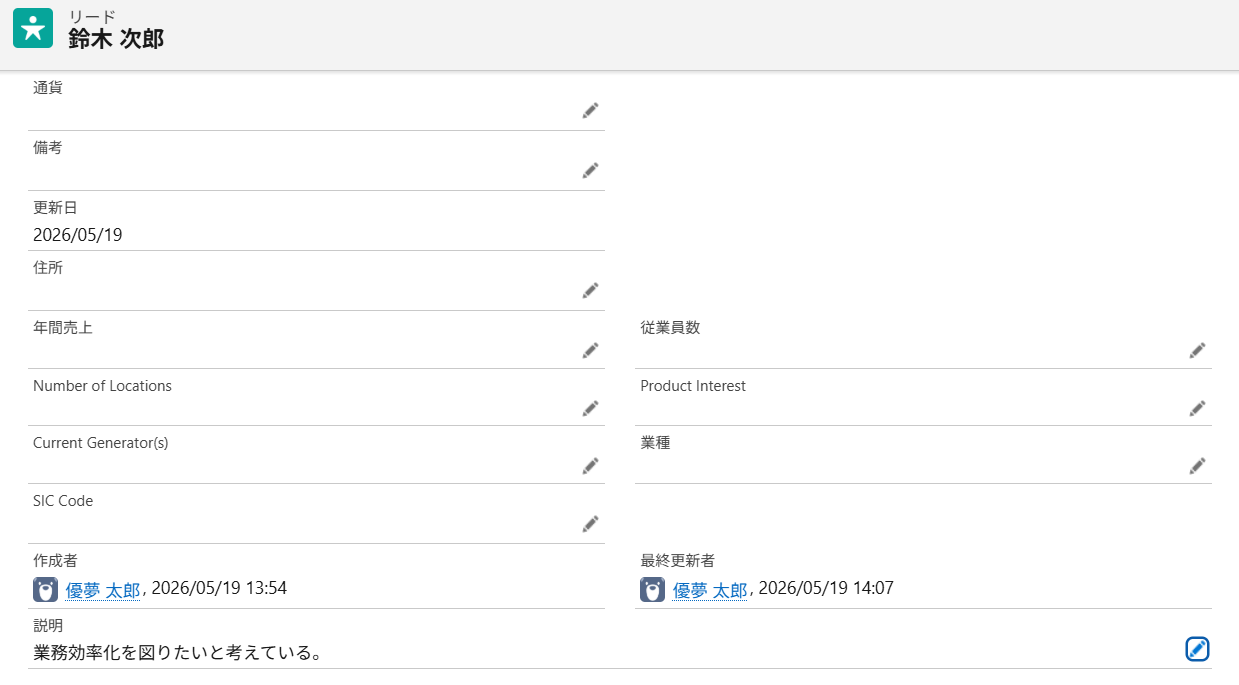This screenshot has height=685, width=1239.
Task: Edit the 通貨 field pencil icon
Action: tap(590, 110)
